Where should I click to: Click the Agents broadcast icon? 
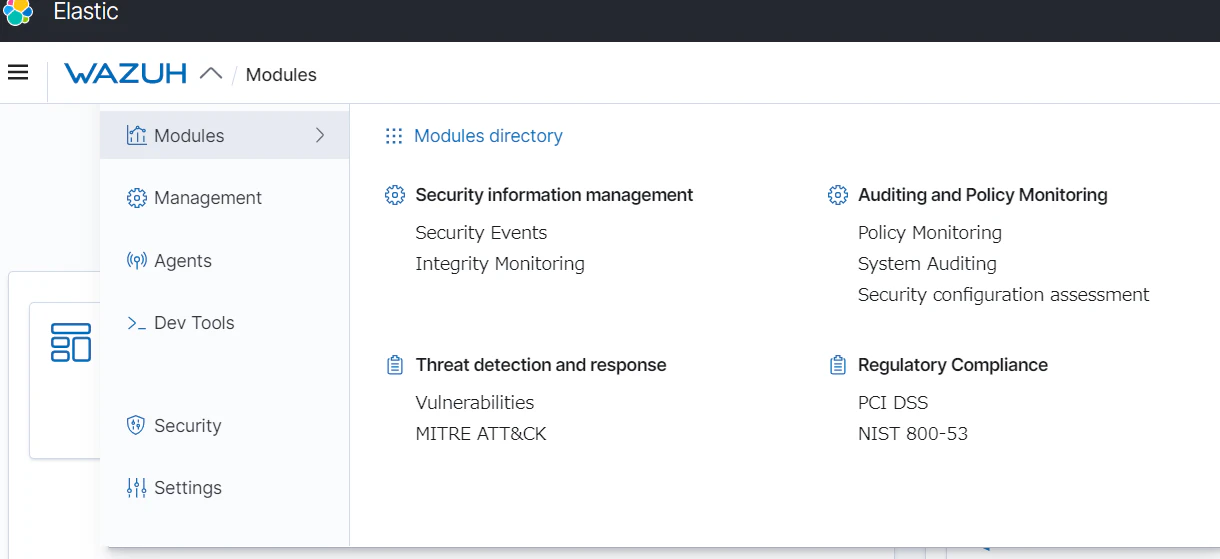click(x=137, y=261)
